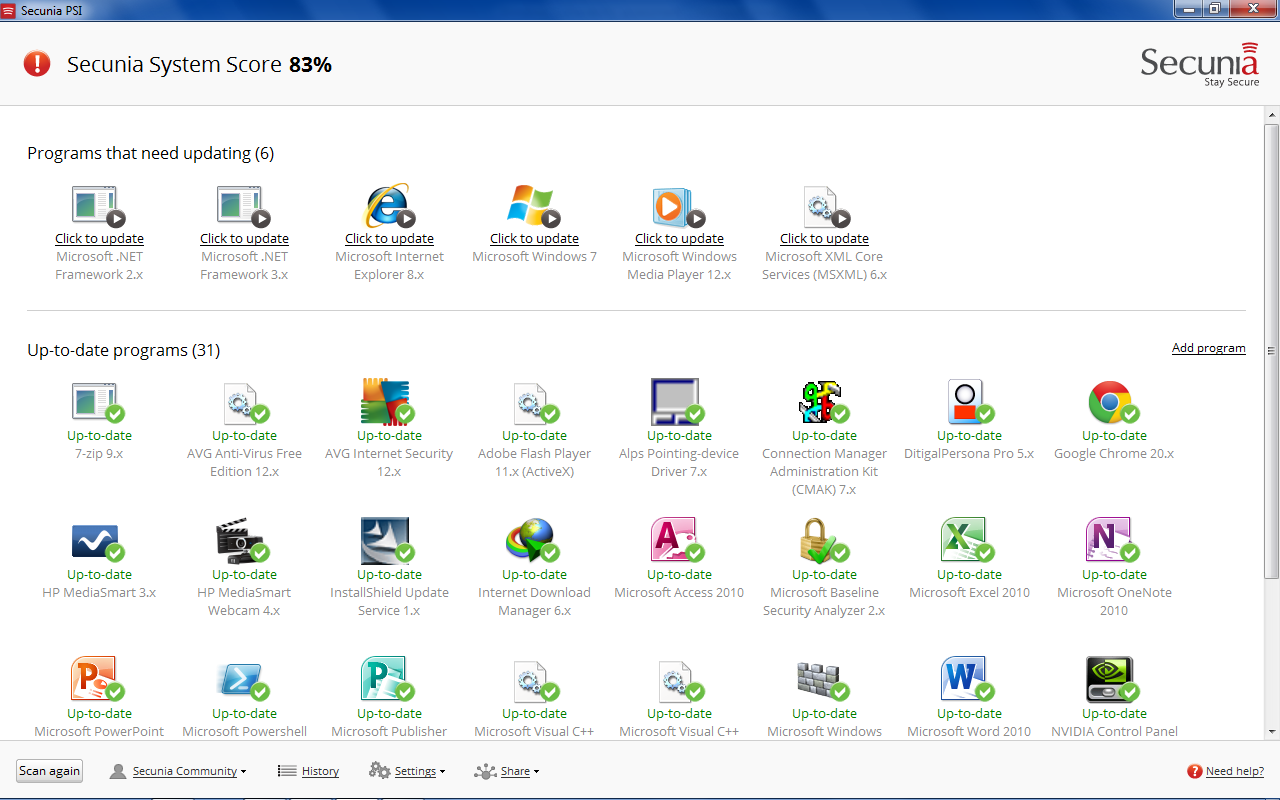Screen dimensions: 1280x800
Task: Click update link for Microsoft XML Core Services
Action: (x=824, y=239)
